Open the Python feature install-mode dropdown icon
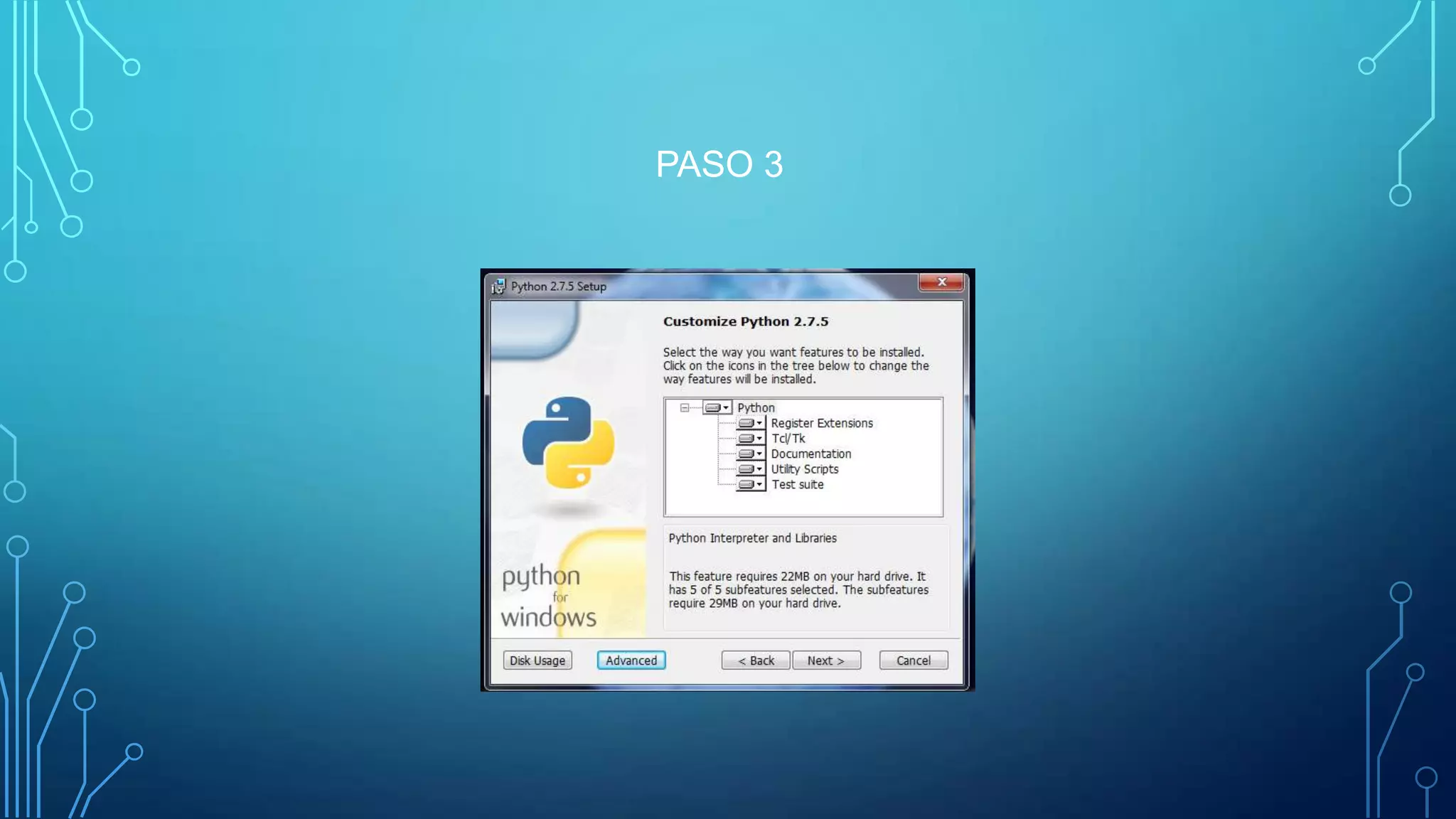The height and width of the screenshot is (819, 1456). click(717, 407)
